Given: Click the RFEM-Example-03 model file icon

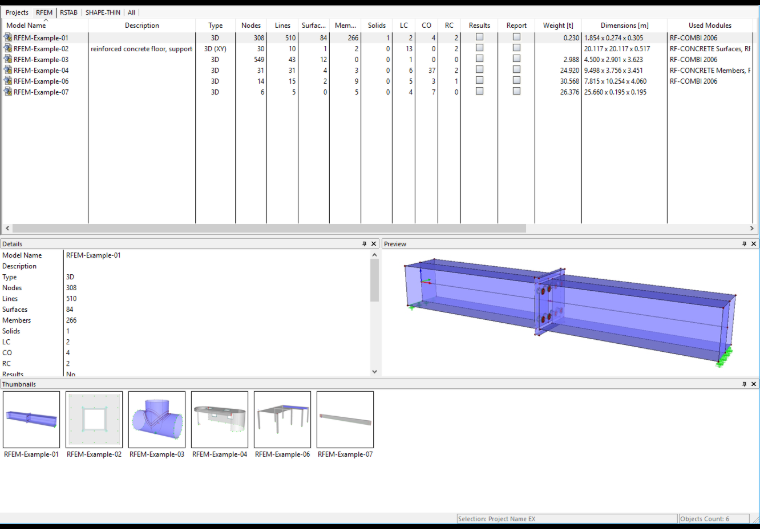Looking at the screenshot, I should click(x=8, y=59).
